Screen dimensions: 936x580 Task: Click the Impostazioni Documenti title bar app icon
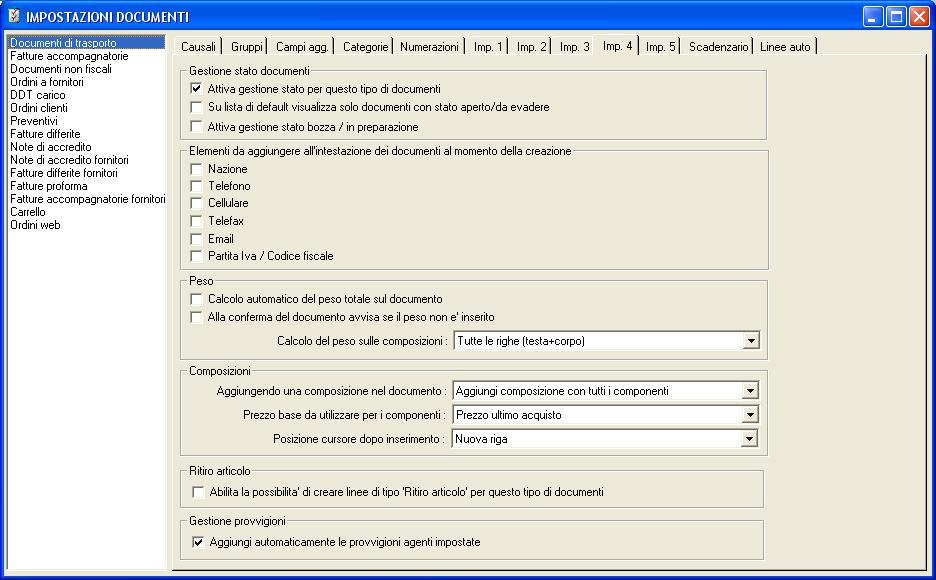(14, 16)
